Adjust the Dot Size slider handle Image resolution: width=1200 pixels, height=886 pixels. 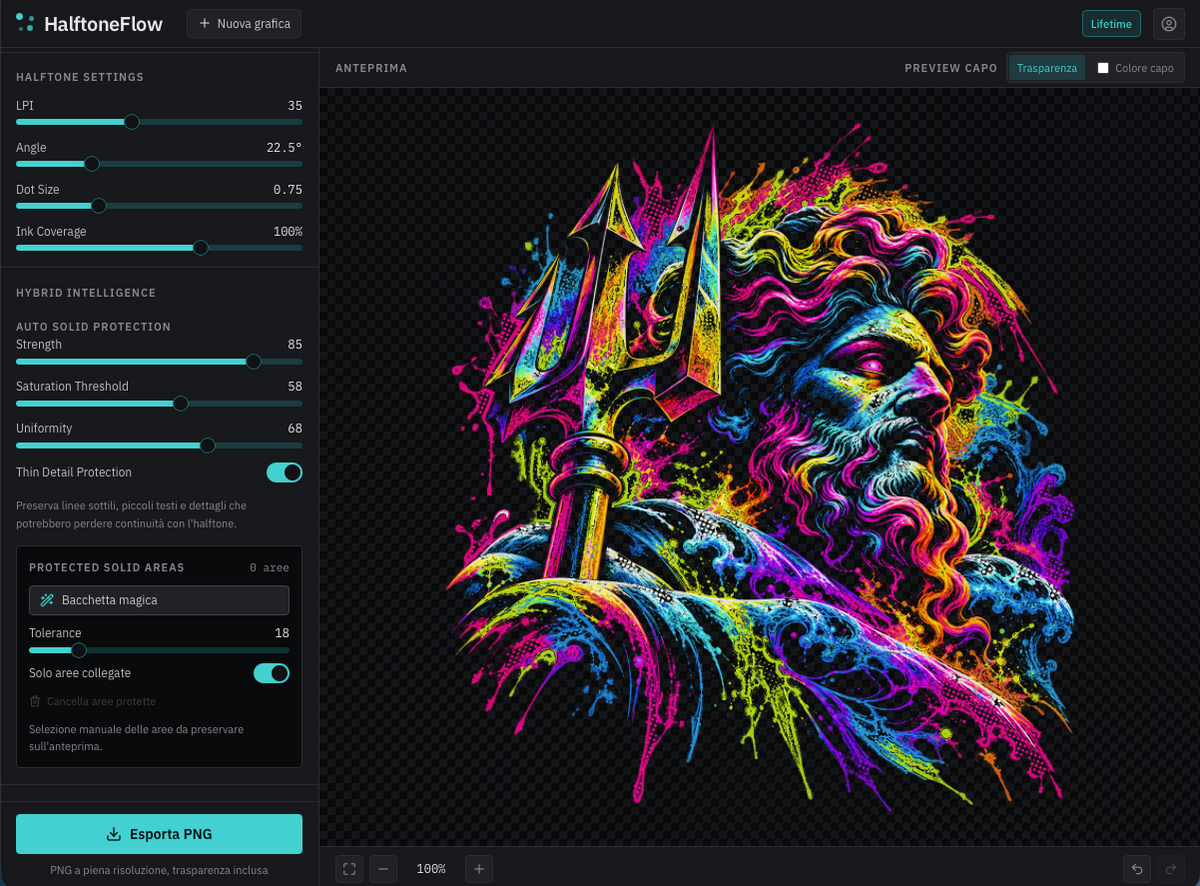click(x=98, y=206)
